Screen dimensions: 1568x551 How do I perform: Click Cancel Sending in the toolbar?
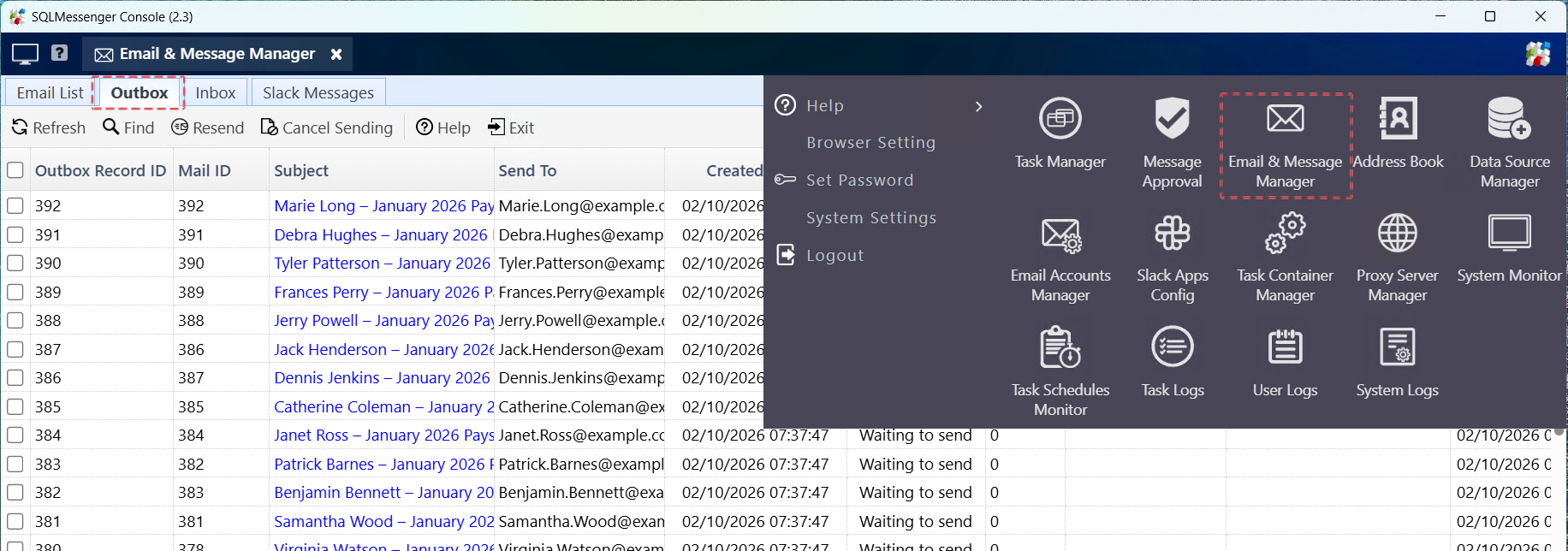[x=326, y=127]
